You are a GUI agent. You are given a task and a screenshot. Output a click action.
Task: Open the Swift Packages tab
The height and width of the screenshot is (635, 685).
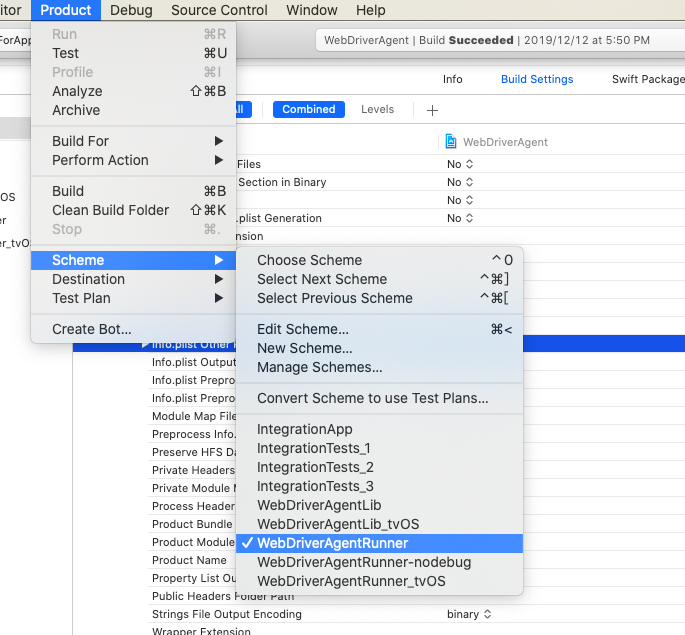click(648, 79)
